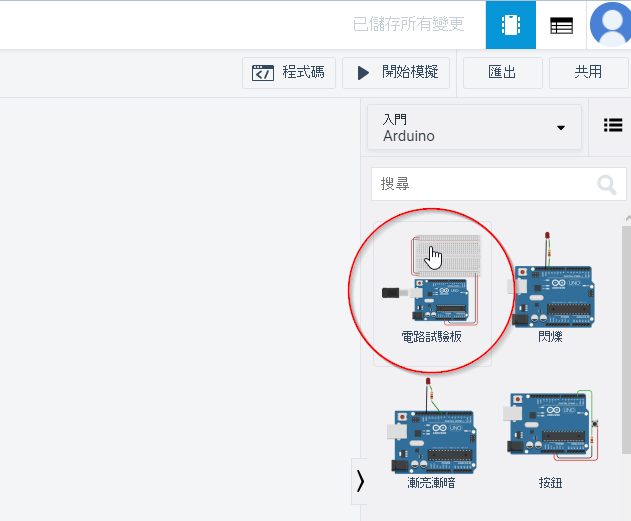Screen dimensions: 631x521
Task: Click the 共用 share button
Action: point(588,73)
